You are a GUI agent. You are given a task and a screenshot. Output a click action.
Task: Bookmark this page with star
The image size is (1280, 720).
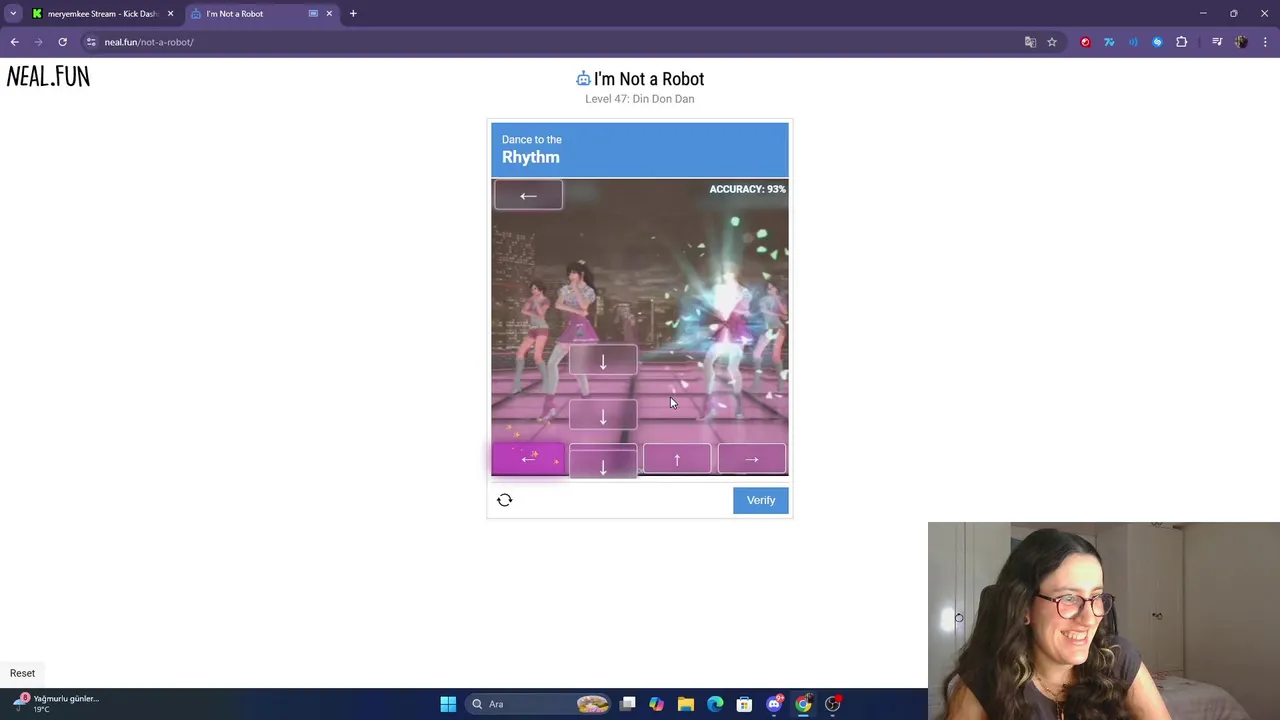coord(1052,42)
